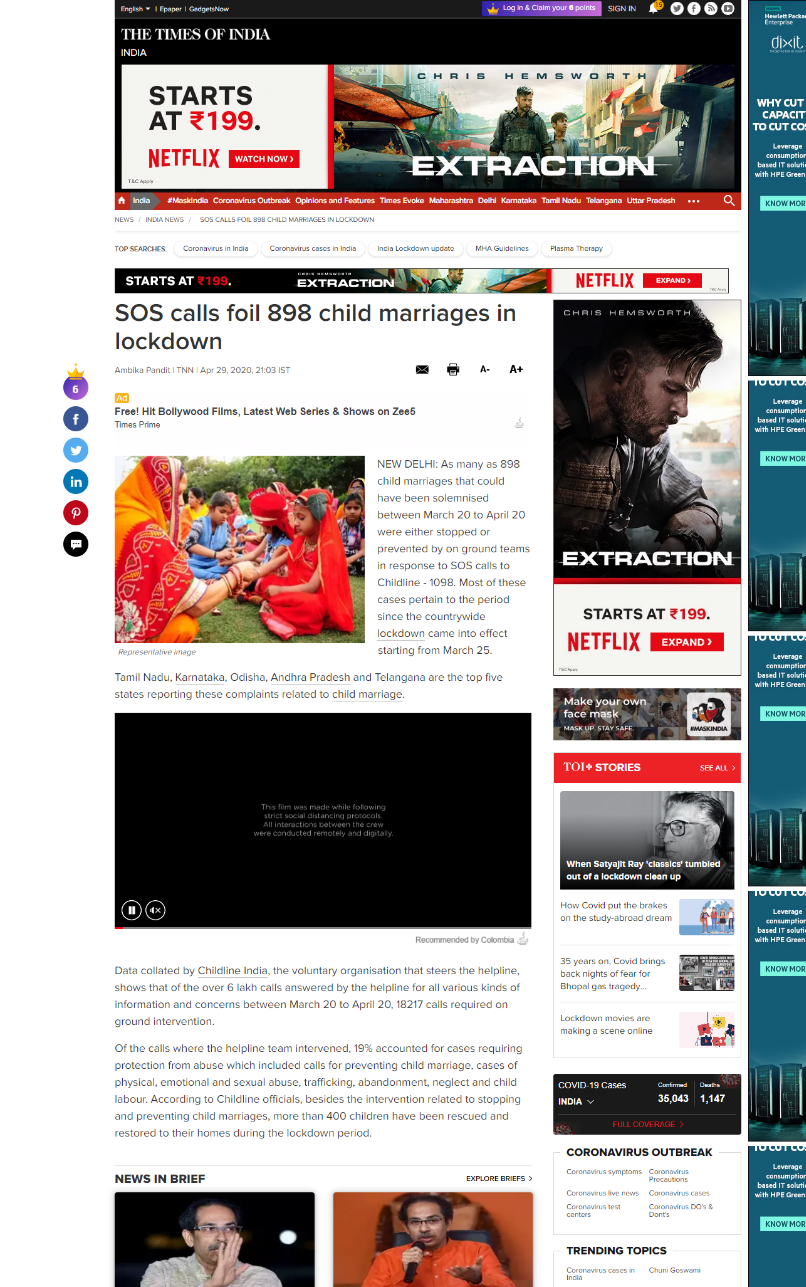This screenshot has height=1287, width=806.
Task: Pause the embedded video
Action: [131, 910]
